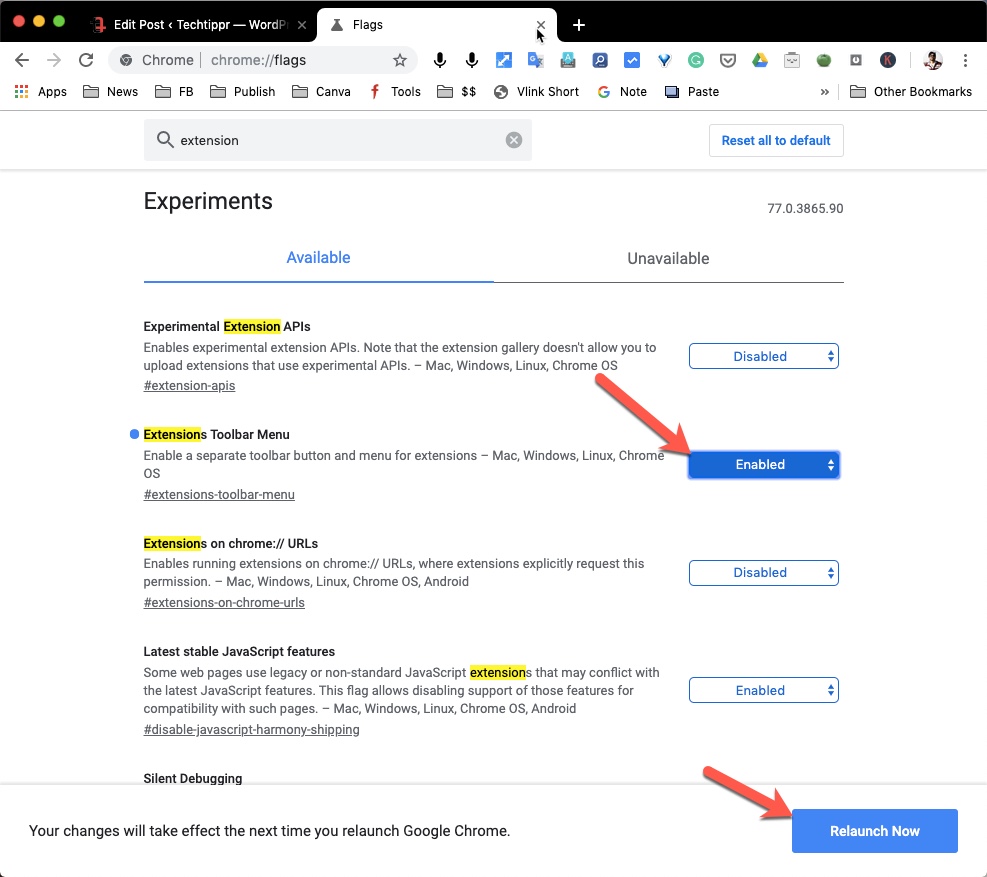
Task: Open Chrome's three-dot menu
Action: [x=965, y=60]
